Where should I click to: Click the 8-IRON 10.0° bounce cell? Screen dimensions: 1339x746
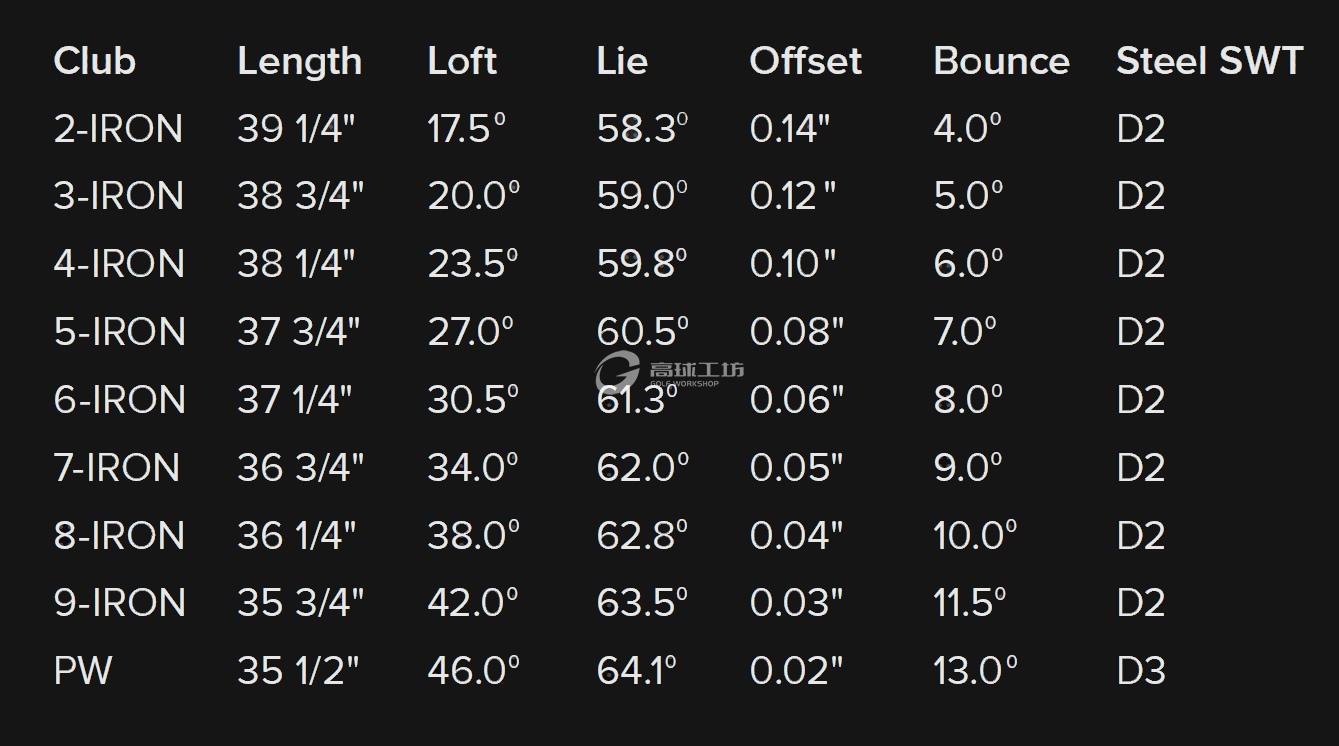tap(975, 535)
